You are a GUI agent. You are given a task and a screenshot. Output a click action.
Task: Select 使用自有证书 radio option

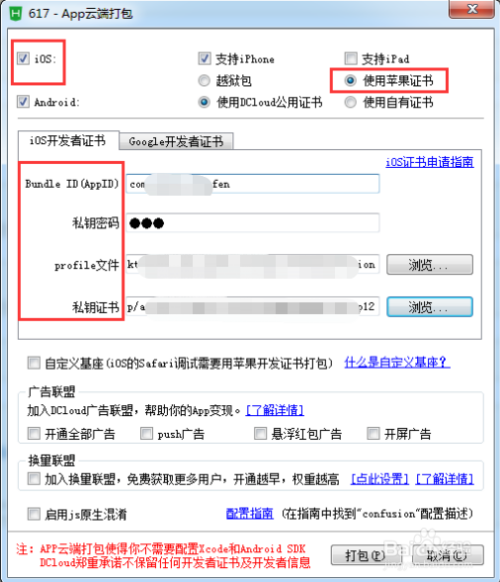350,102
